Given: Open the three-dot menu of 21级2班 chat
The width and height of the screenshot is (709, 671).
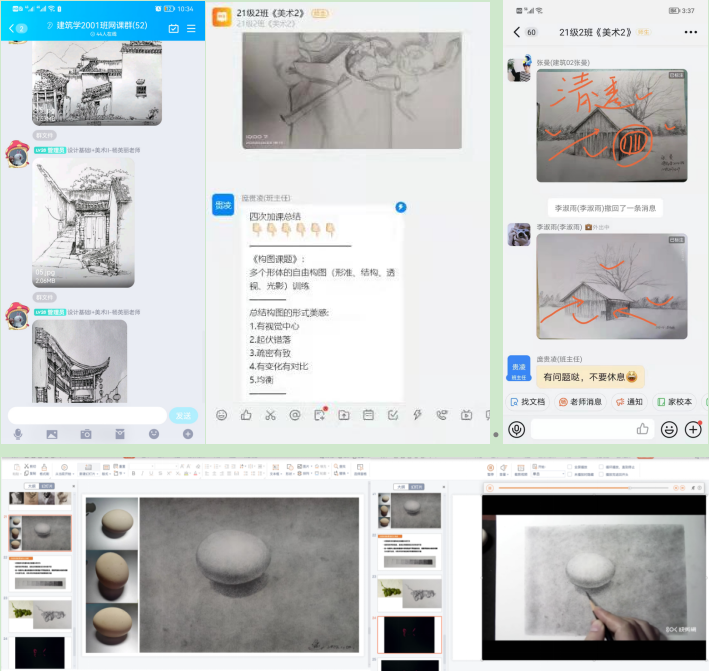Looking at the screenshot, I should (689, 32).
